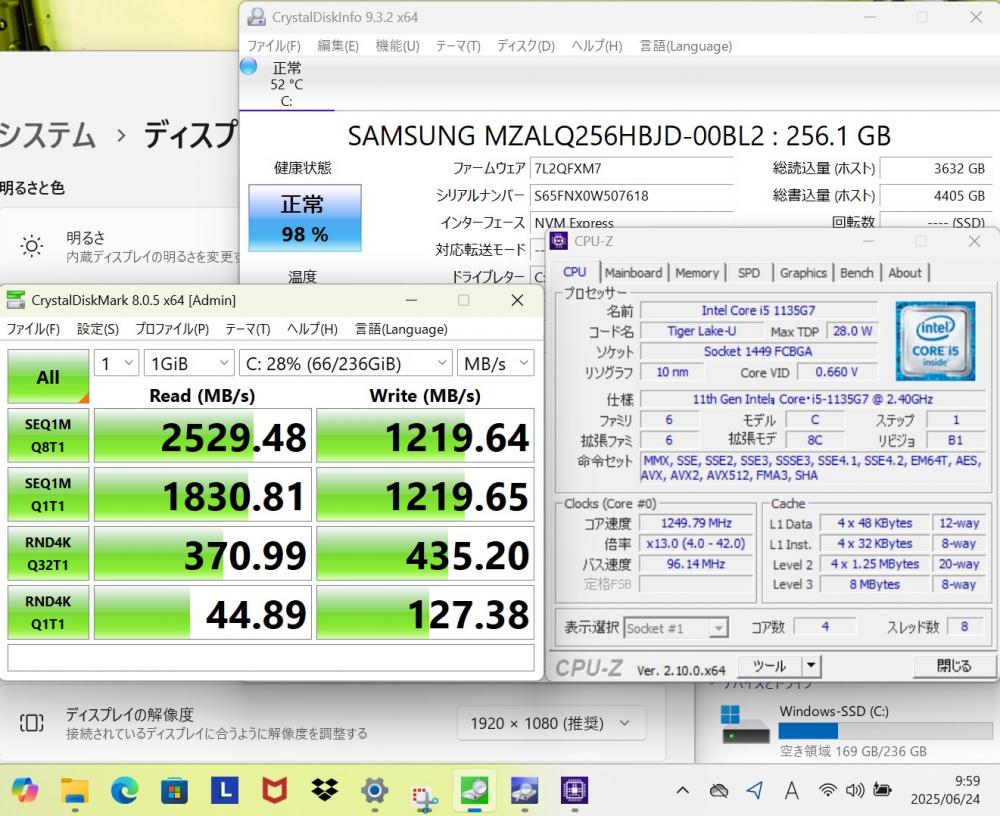Viewport: 1000px width, 816px height.
Task: Run the SEQ1M Q8T1 test
Action: (x=48, y=435)
